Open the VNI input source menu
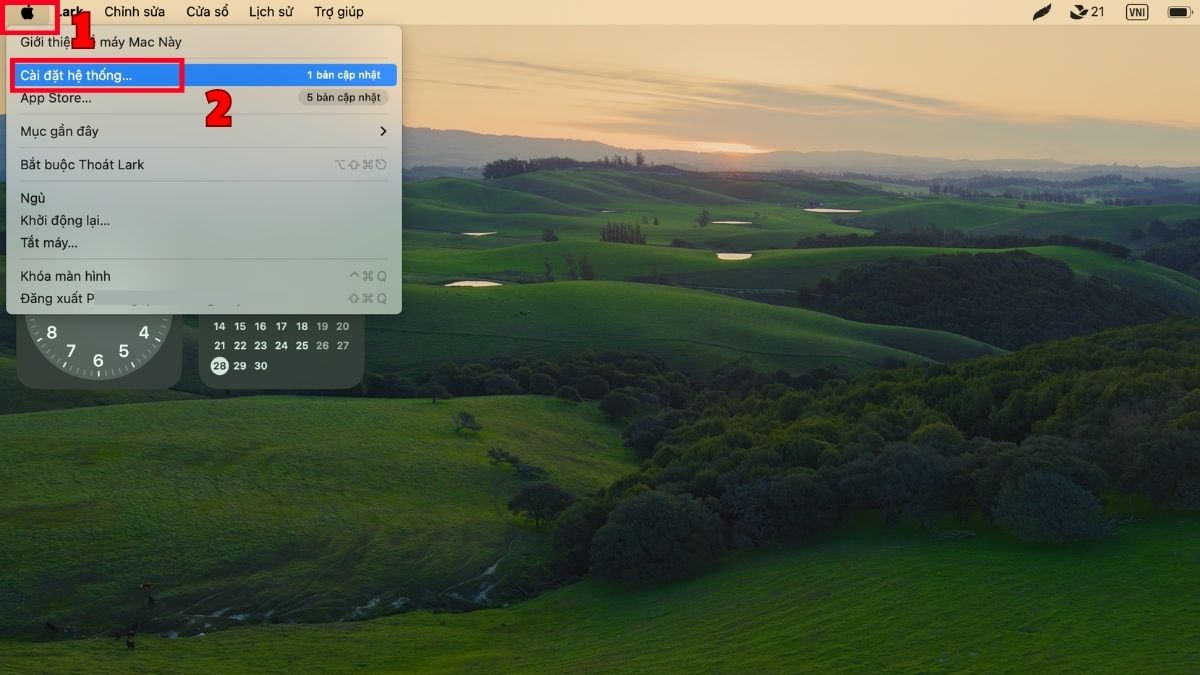1200x675 pixels. (1137, 12)
